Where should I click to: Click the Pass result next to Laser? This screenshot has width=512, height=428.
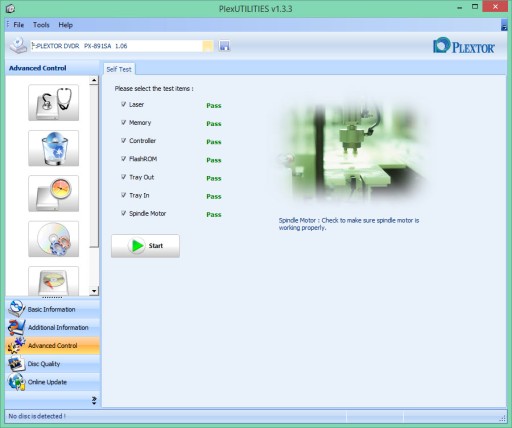[x=214, y=106]
